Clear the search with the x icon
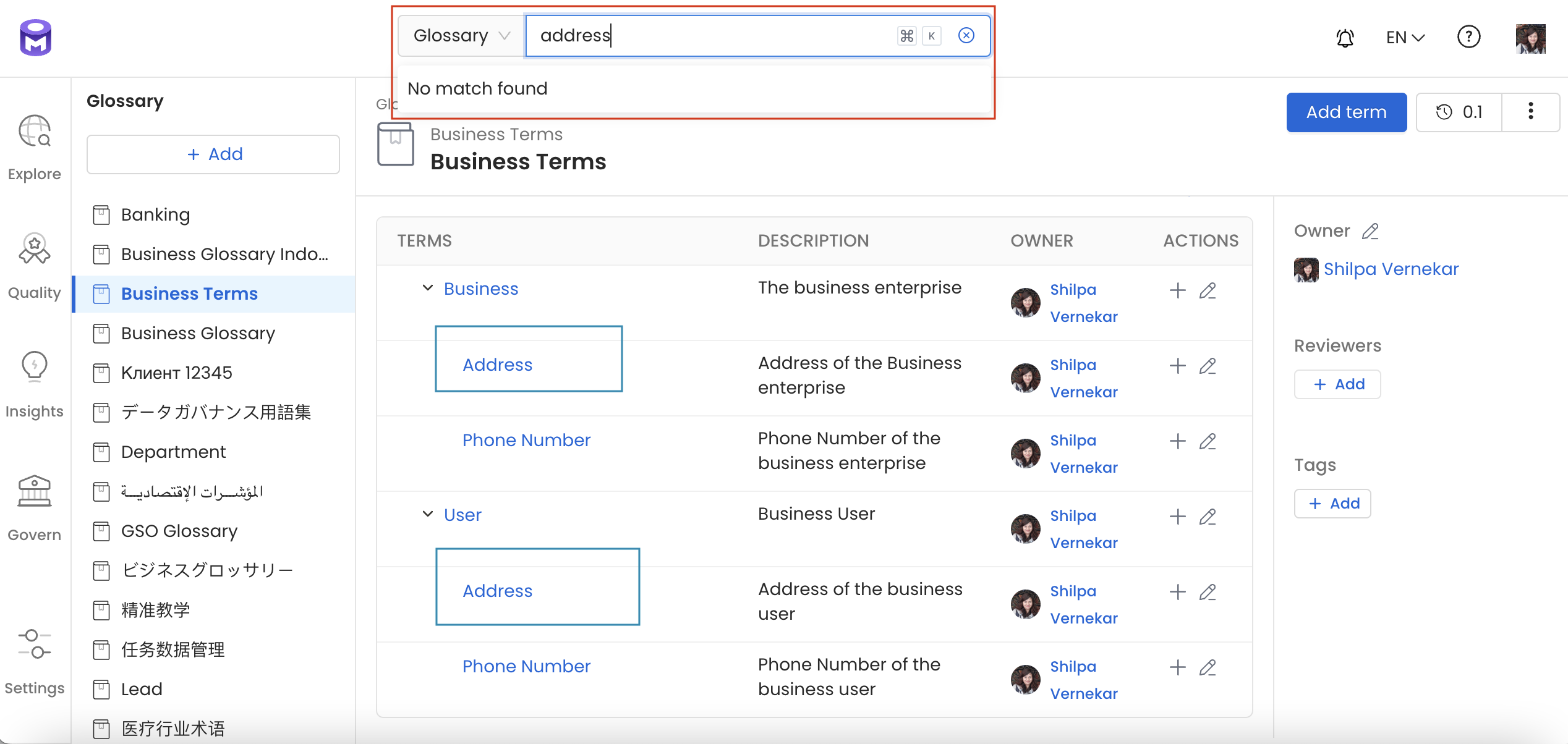 click(966, 35)
